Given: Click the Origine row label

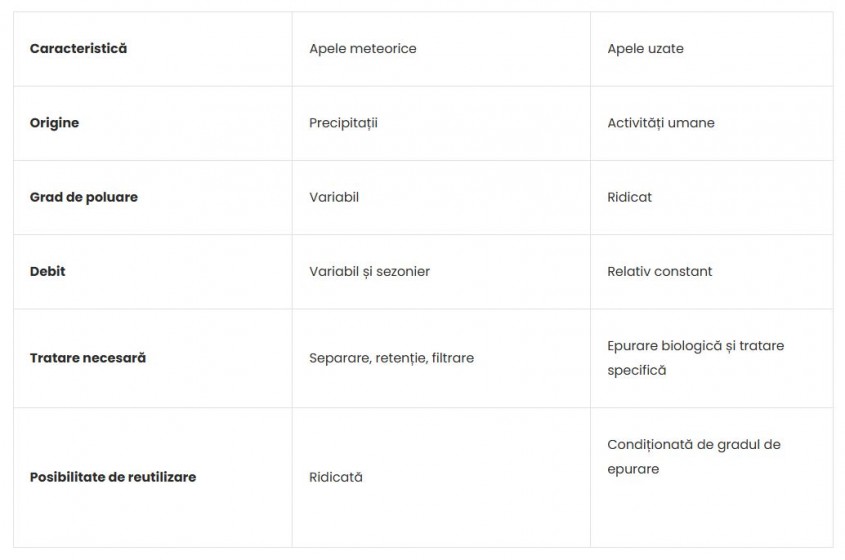Looking at the screenshot, I should (54, 123).
